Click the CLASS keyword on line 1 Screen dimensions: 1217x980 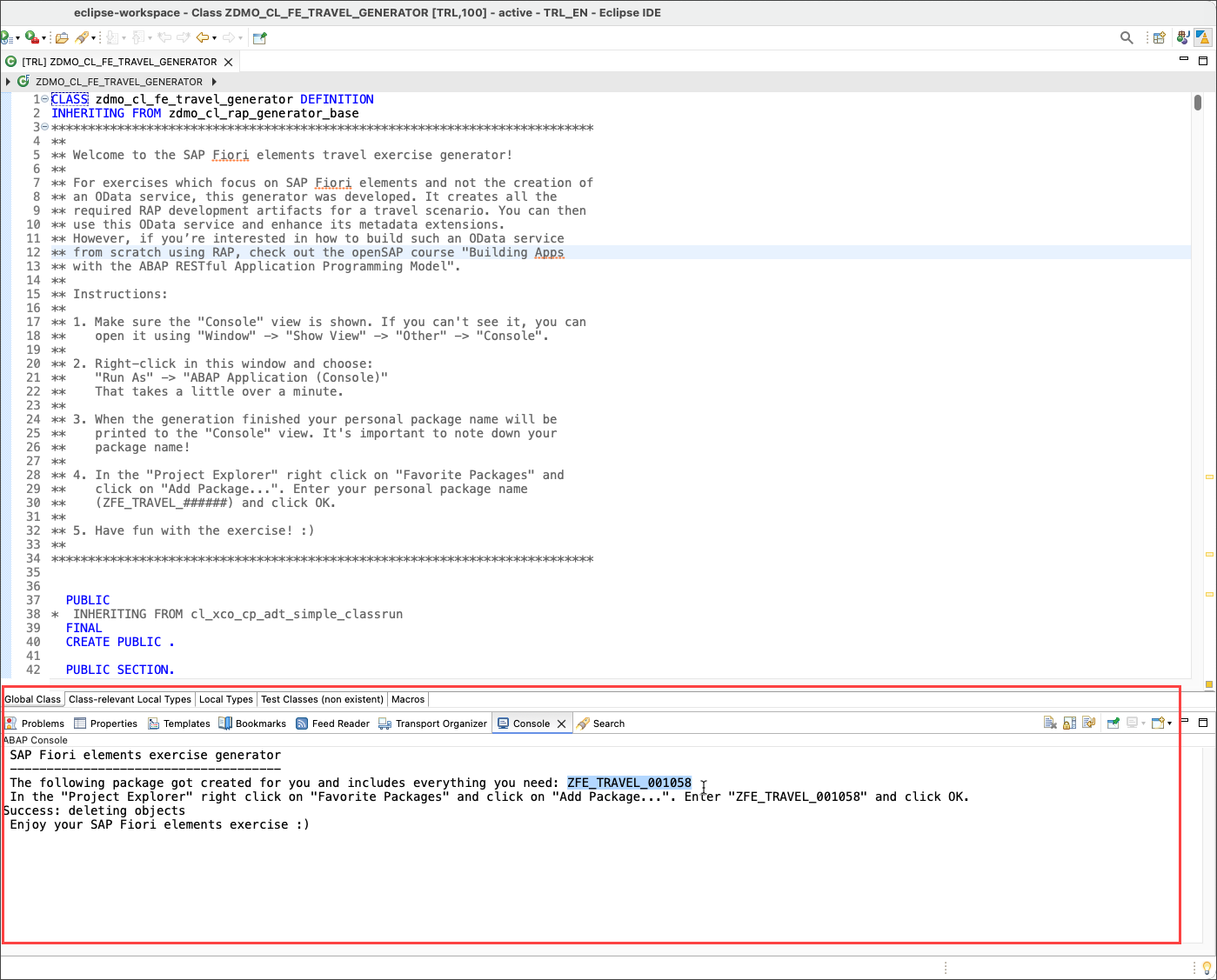(x=70, y=99)
